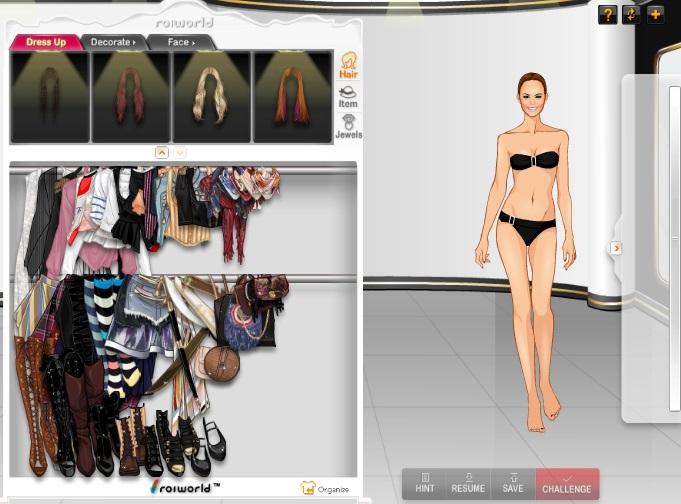Open the Decorate tab
The height and width of the screenshot is (504, 681).
[x=112, y=42]
